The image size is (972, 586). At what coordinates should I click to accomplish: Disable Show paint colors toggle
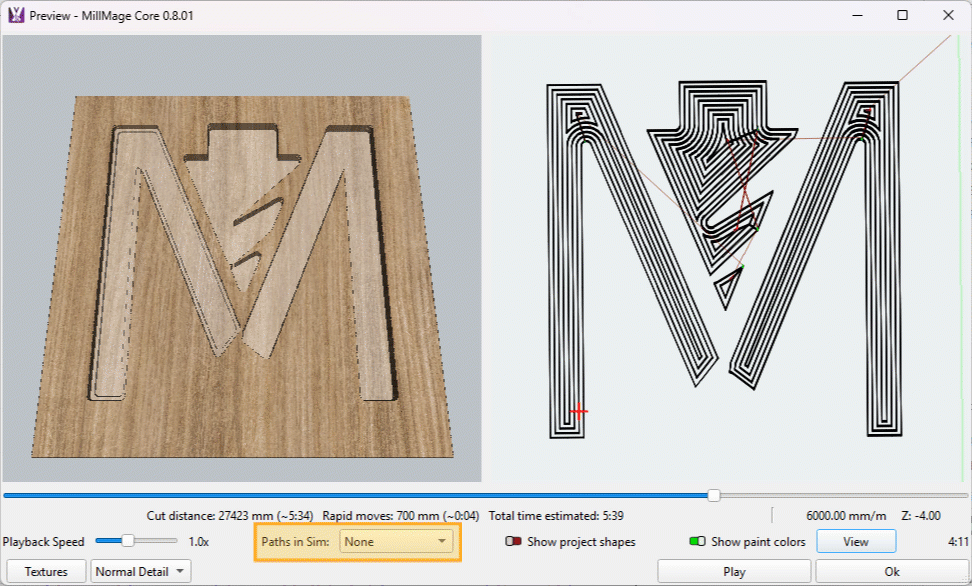698,542
